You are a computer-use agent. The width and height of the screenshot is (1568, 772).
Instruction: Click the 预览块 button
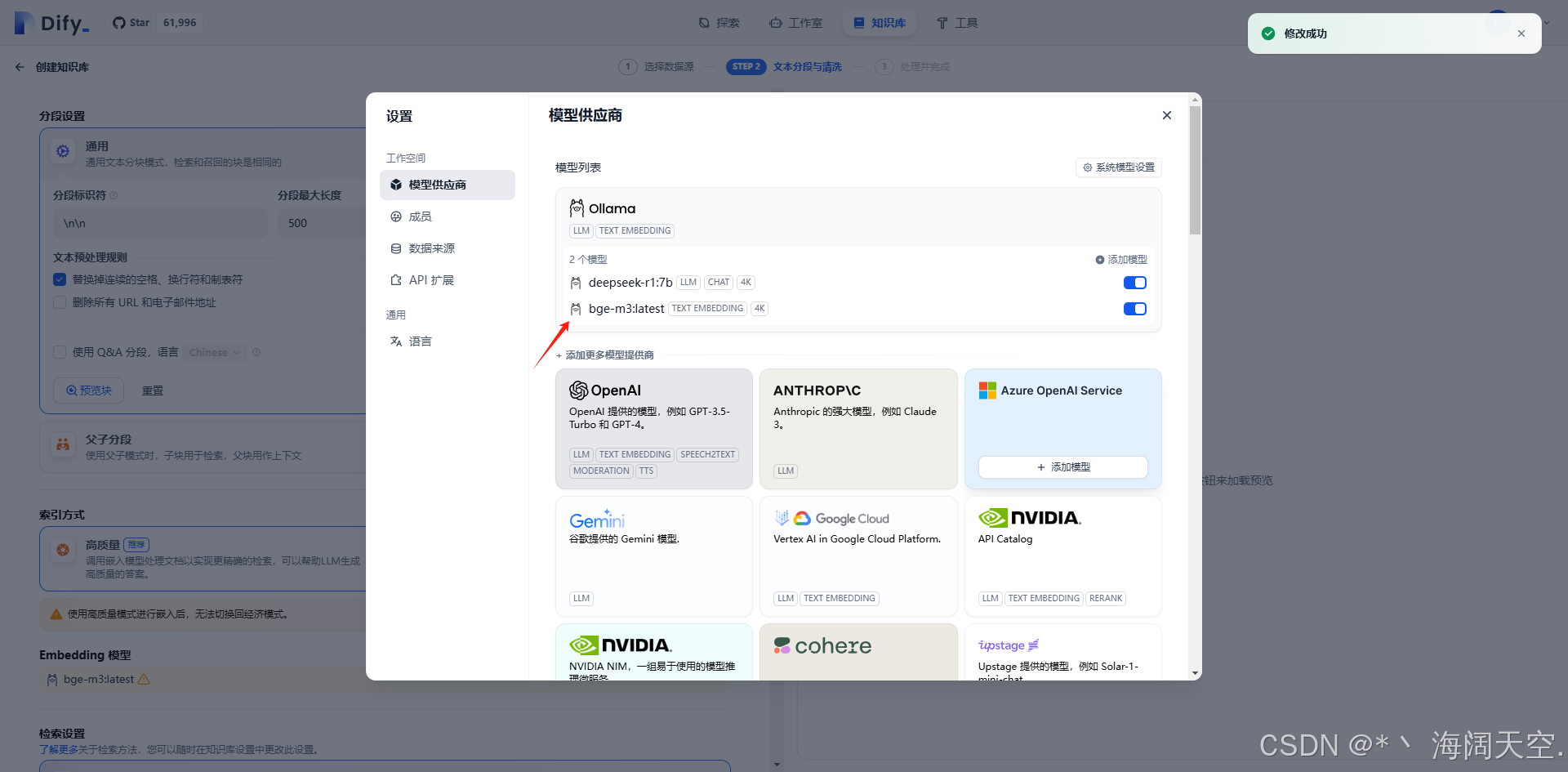[x=88, y=390]
